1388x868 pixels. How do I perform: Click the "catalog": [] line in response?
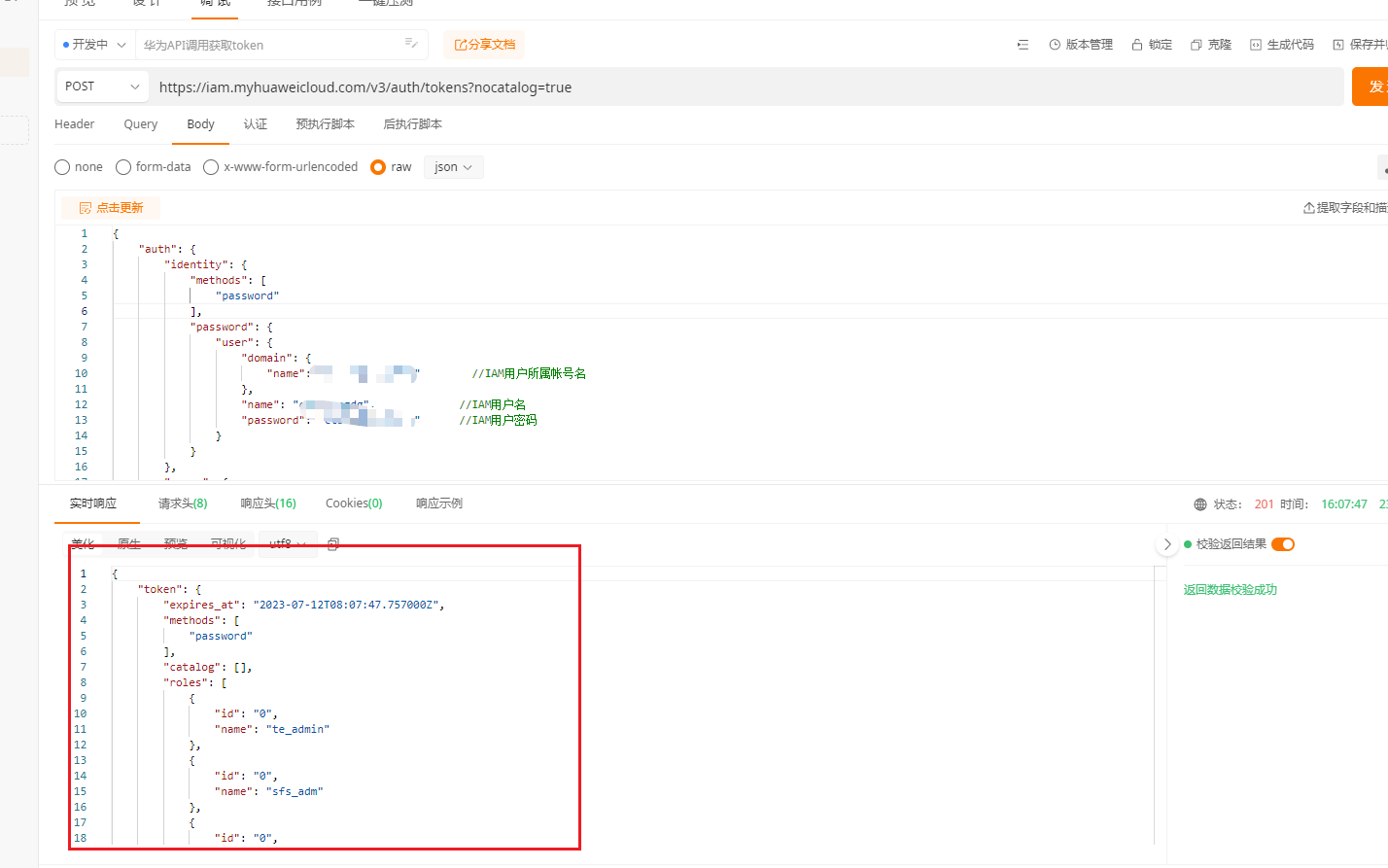208,667
